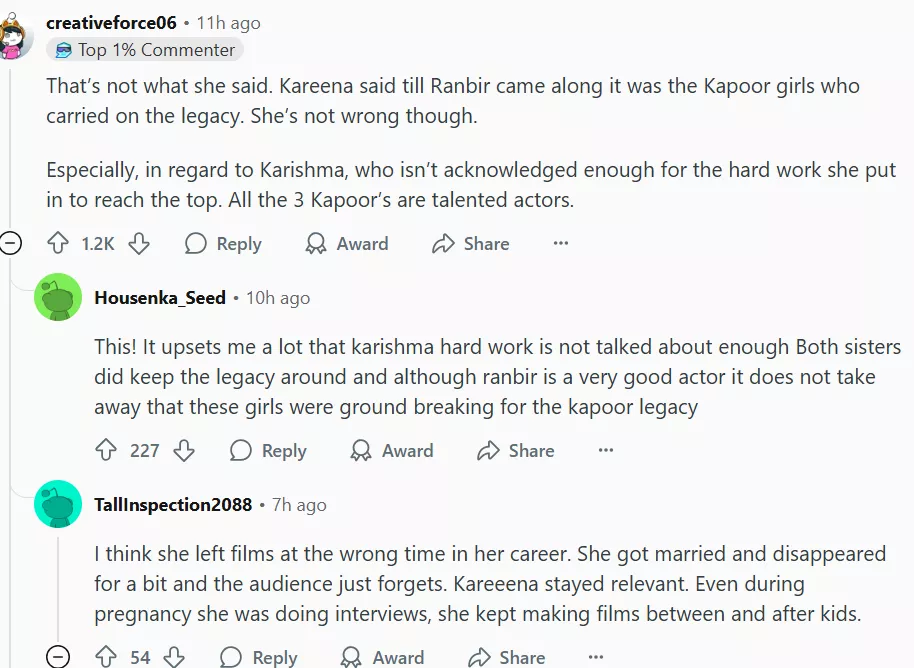Upvote Housenka_Seed's comment
The width and height of the screenshot is (914, 668).
tap(106, 451)
